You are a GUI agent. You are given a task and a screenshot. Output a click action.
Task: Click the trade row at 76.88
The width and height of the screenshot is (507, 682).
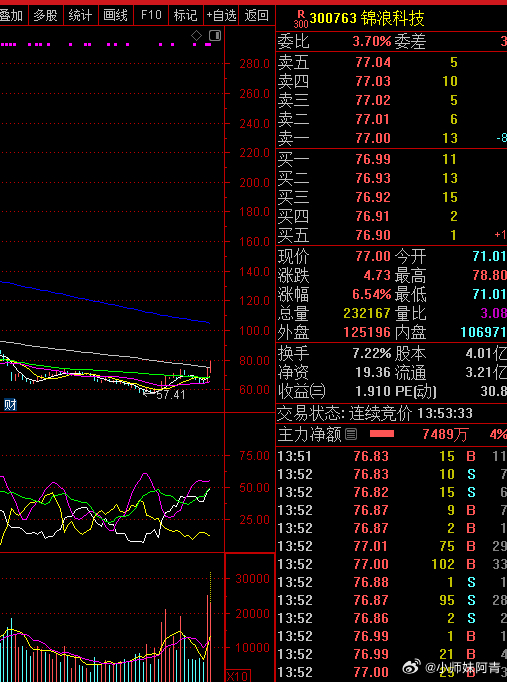[392, 582]
